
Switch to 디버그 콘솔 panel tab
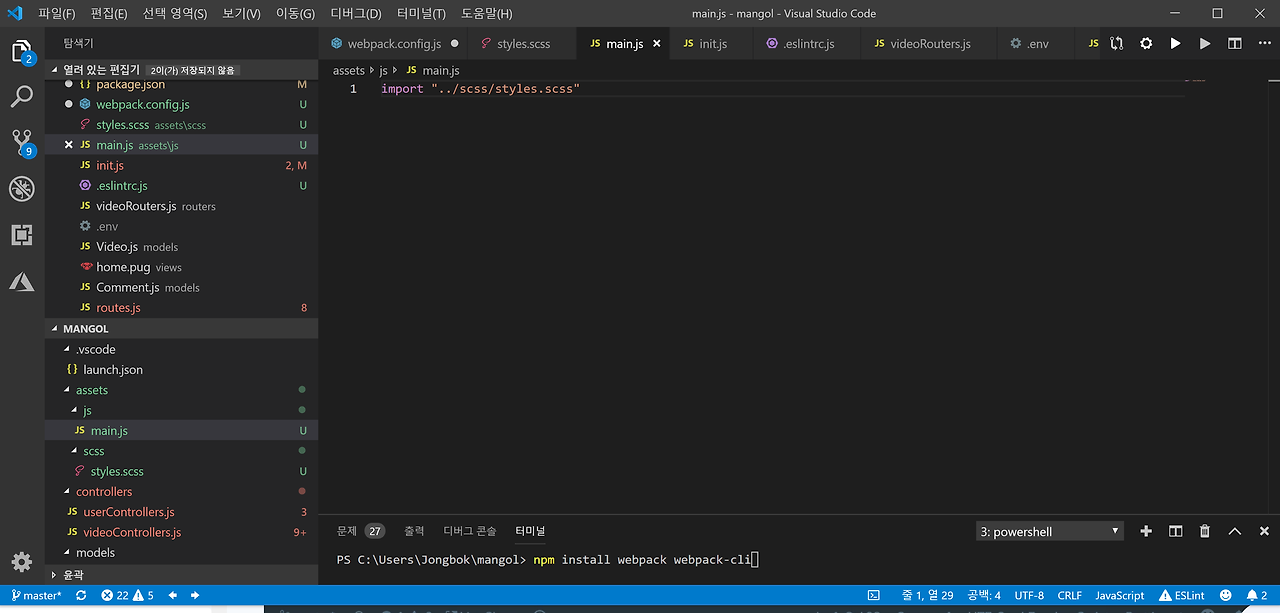coord(469,531)
